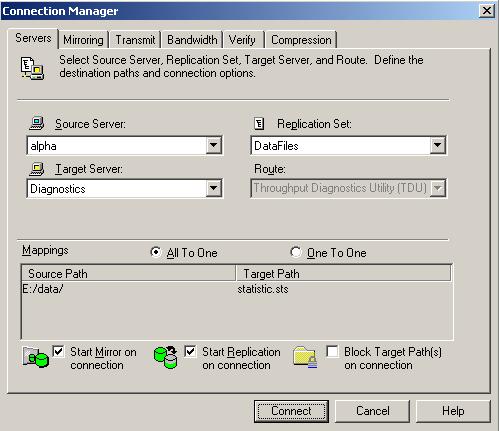
Task: Click the Start Mirror green disks icon
Action: pyautogui.click(x=35, y=357)
